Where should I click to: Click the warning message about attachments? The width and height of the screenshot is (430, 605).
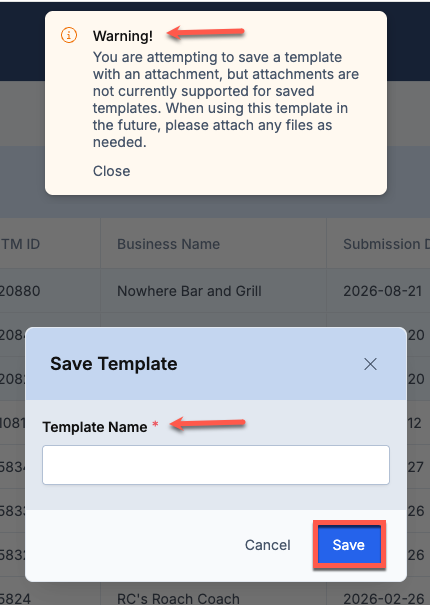tap(226, 100)
